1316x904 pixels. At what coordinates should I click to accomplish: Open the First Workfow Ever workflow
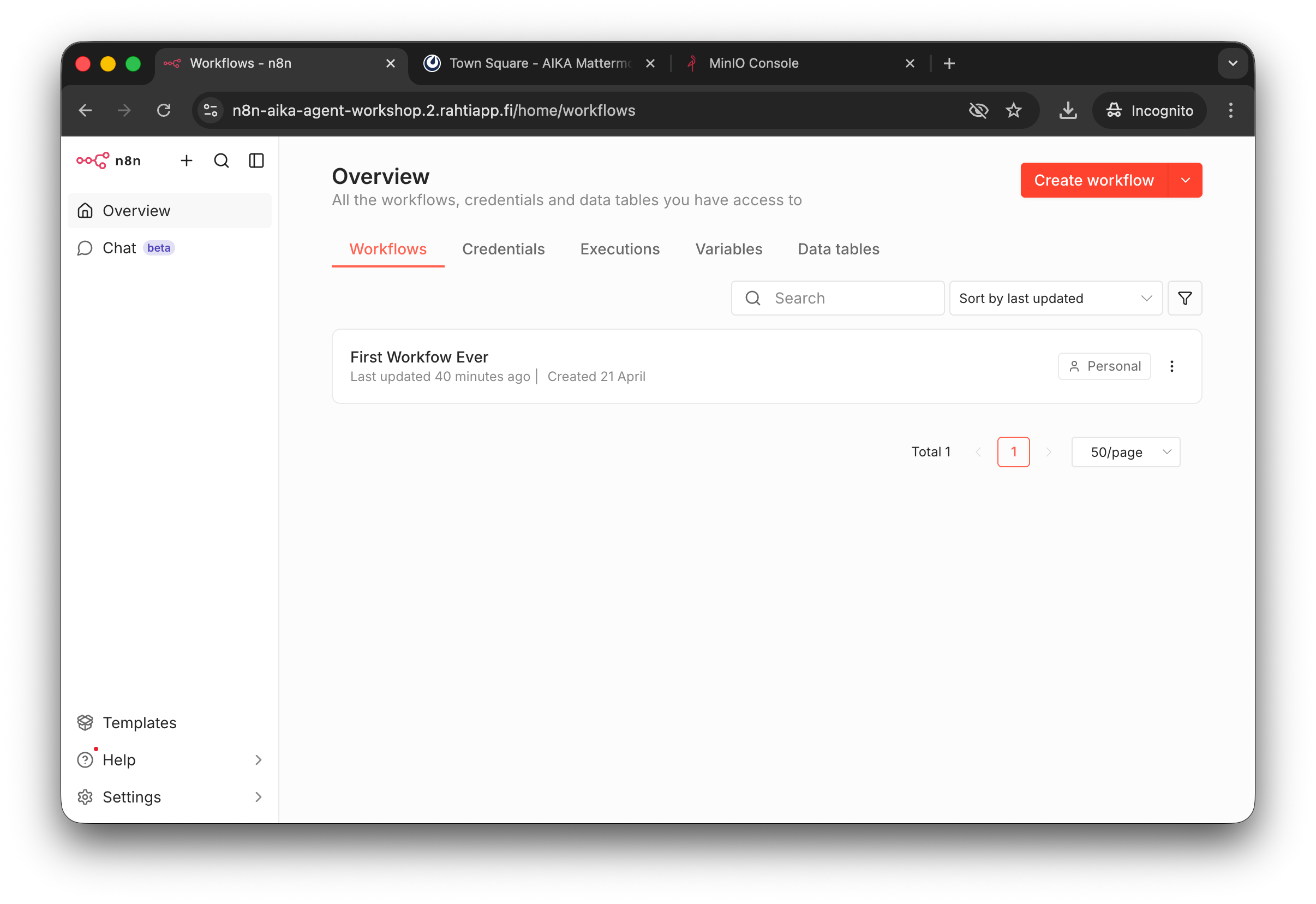tap(419, 357)
